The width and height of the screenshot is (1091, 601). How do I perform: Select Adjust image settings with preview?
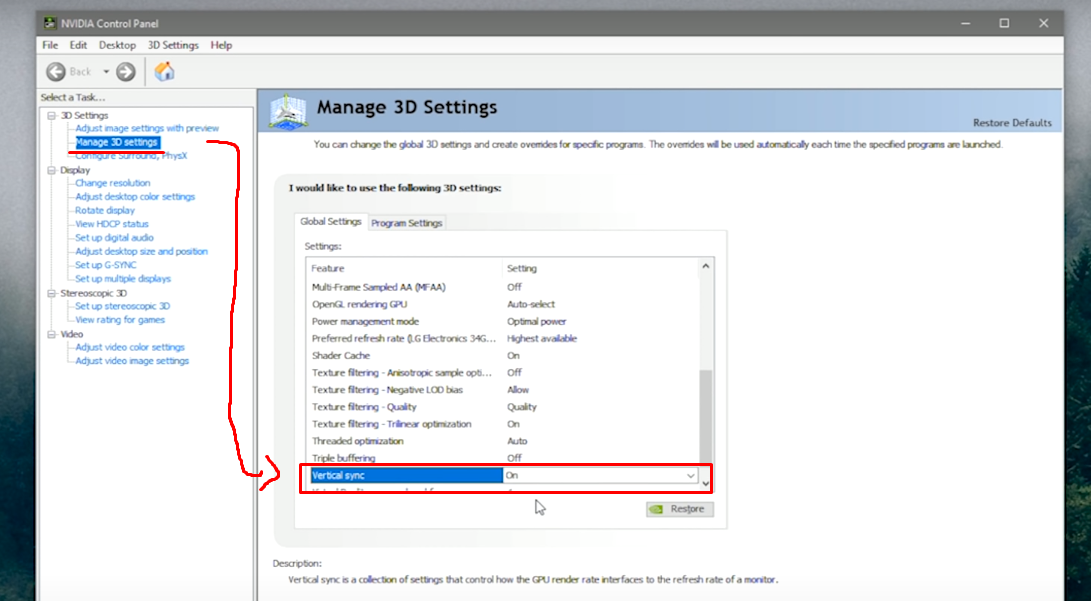146,128
